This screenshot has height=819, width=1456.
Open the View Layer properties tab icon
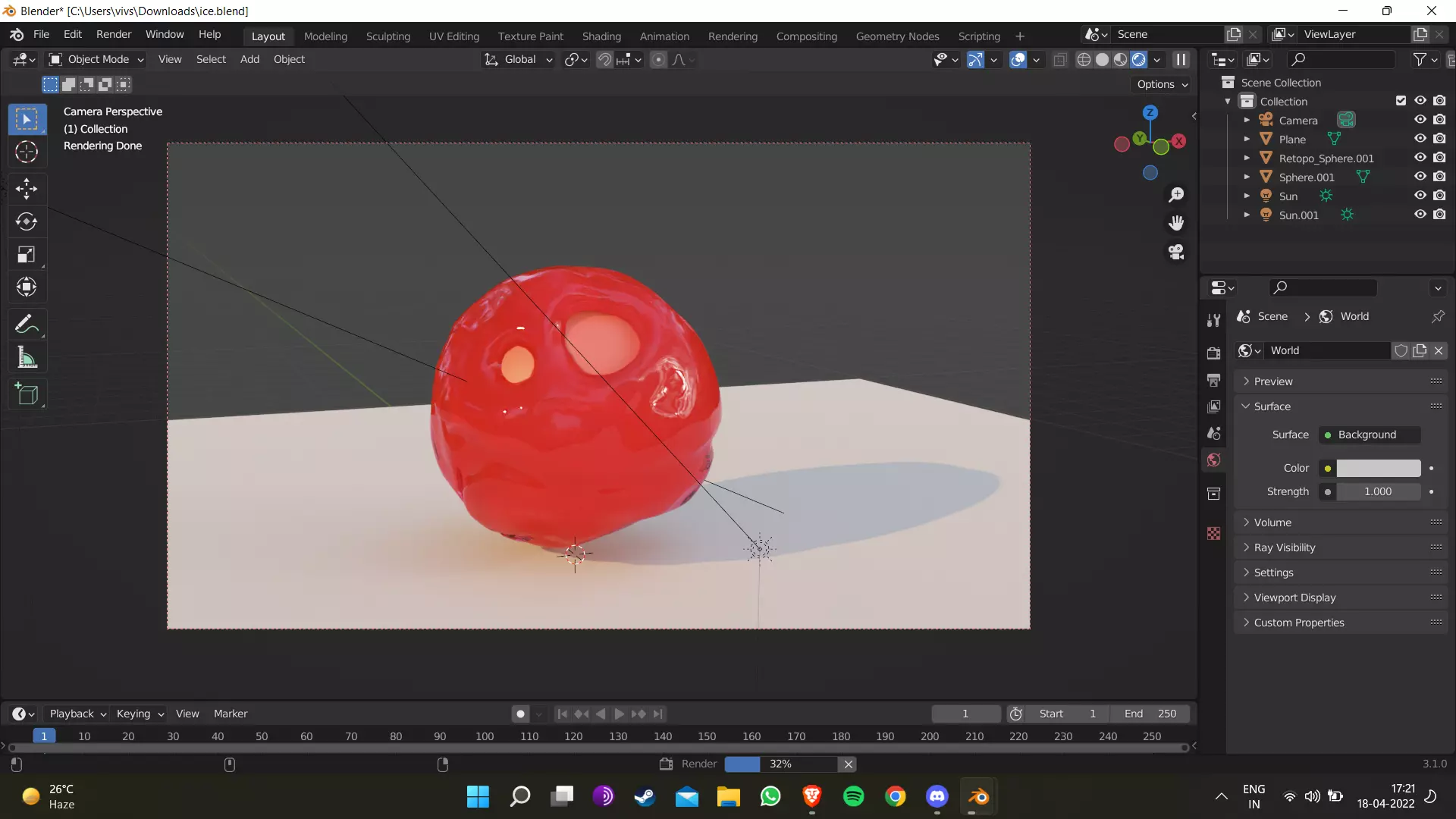click(1214, 406)
